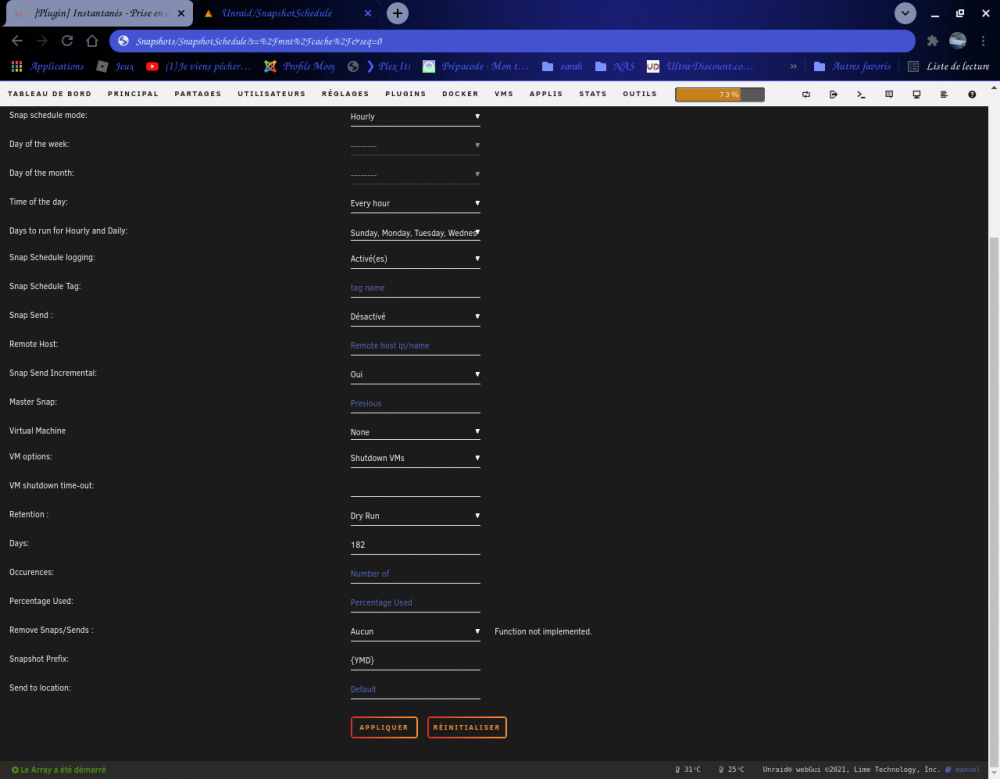
Task: Open Remove Snaps/Sends dropdown Aucun
Action: pos(415,632)
